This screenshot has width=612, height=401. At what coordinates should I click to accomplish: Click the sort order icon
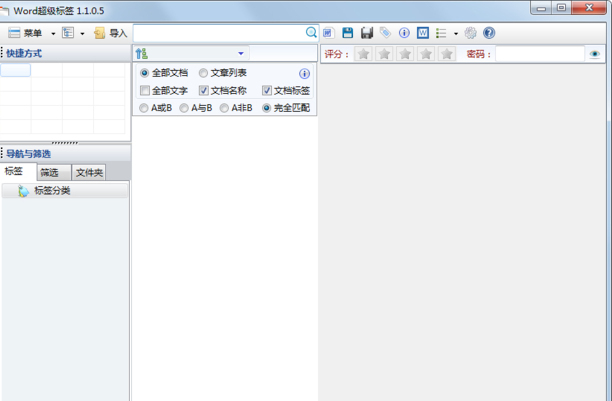coord(142,53)
